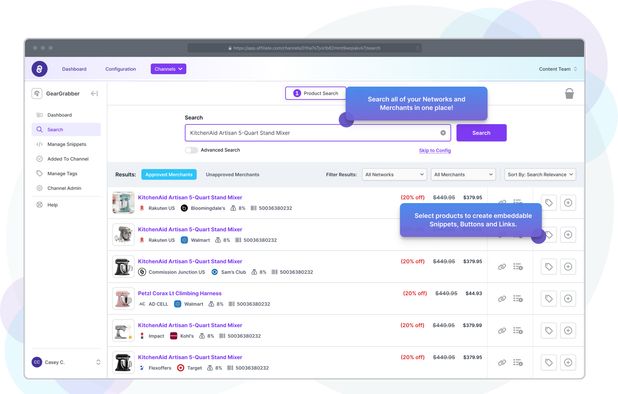The width and height of the screenshot is (618, 394).
Task: Open list options for the Kohl's mixer
Action: [x=518, y=331]
